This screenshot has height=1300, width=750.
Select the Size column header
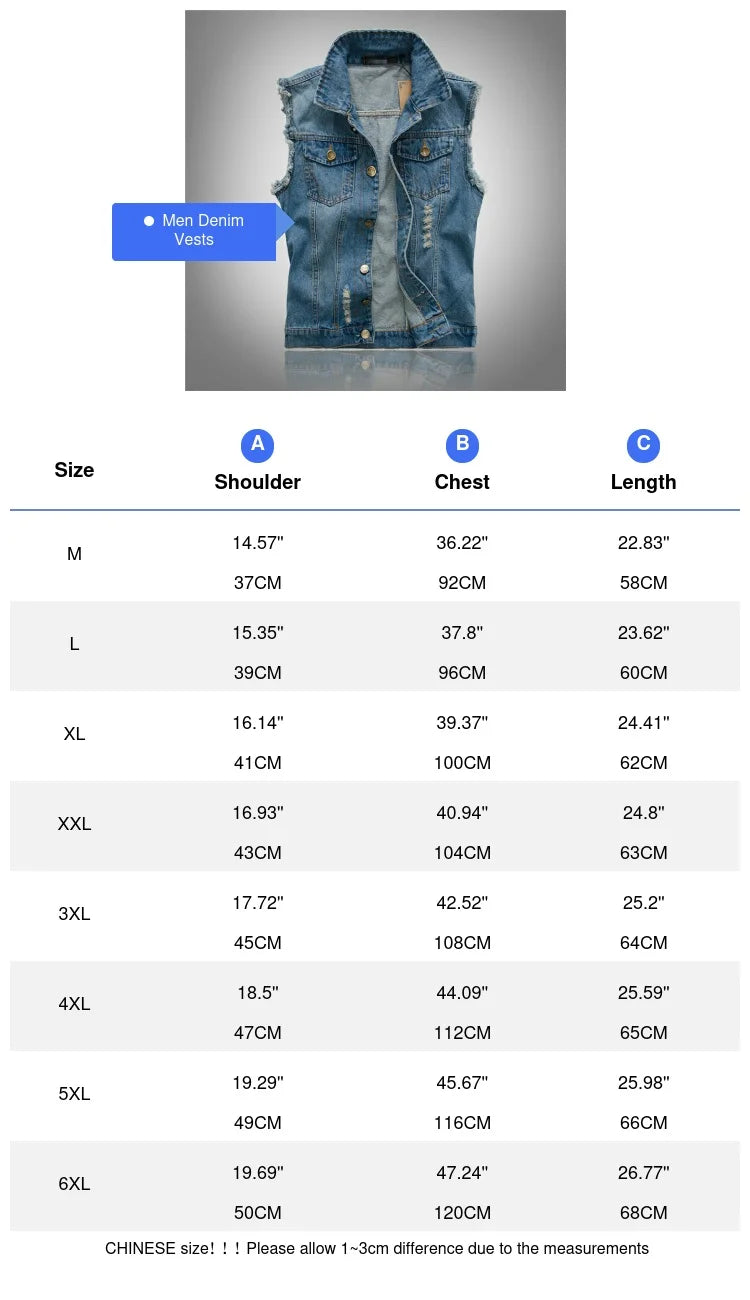pyautogui.click(x=74, y=470)
